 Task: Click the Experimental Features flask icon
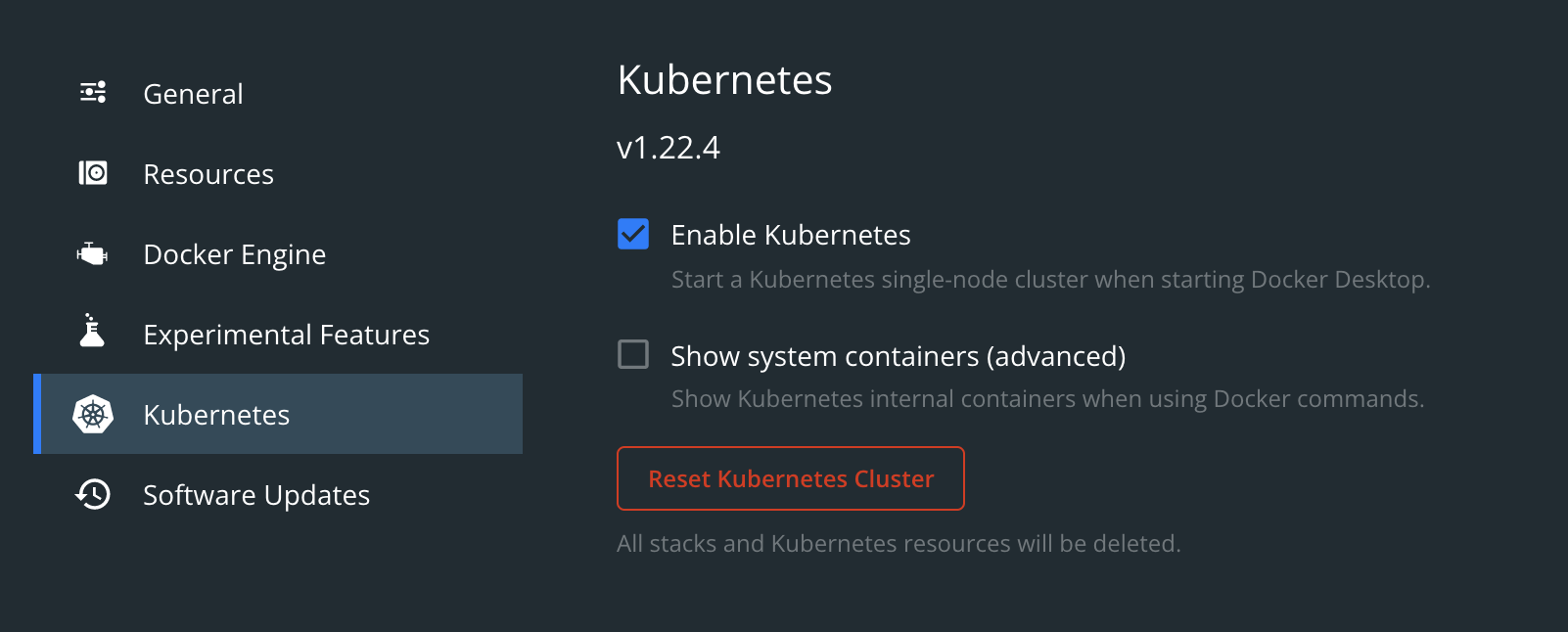[92, 331]
